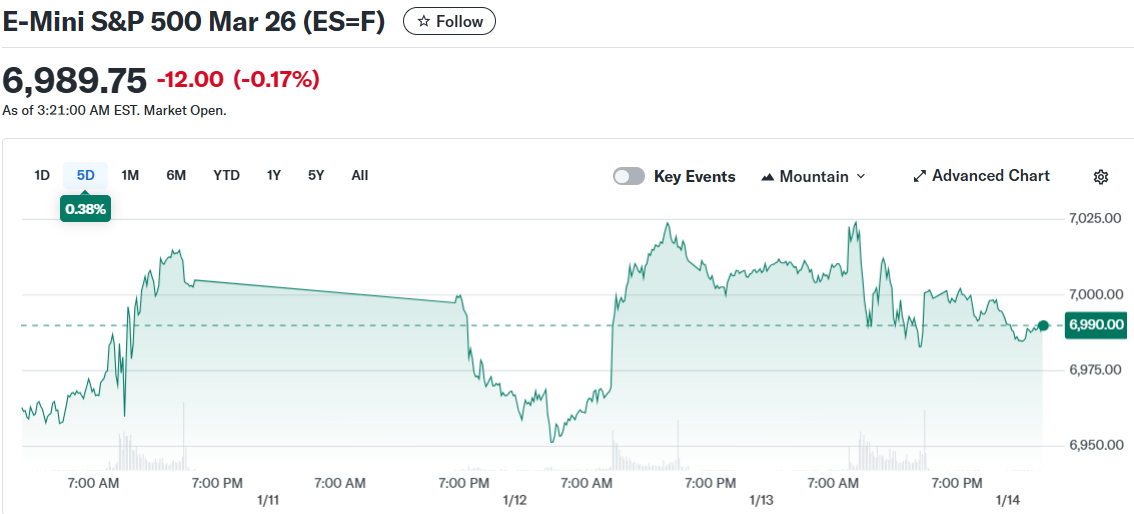The height and width of the screenshot is (514, 1134).
Task: Open the Advanced Chart link
Action: 990,176
